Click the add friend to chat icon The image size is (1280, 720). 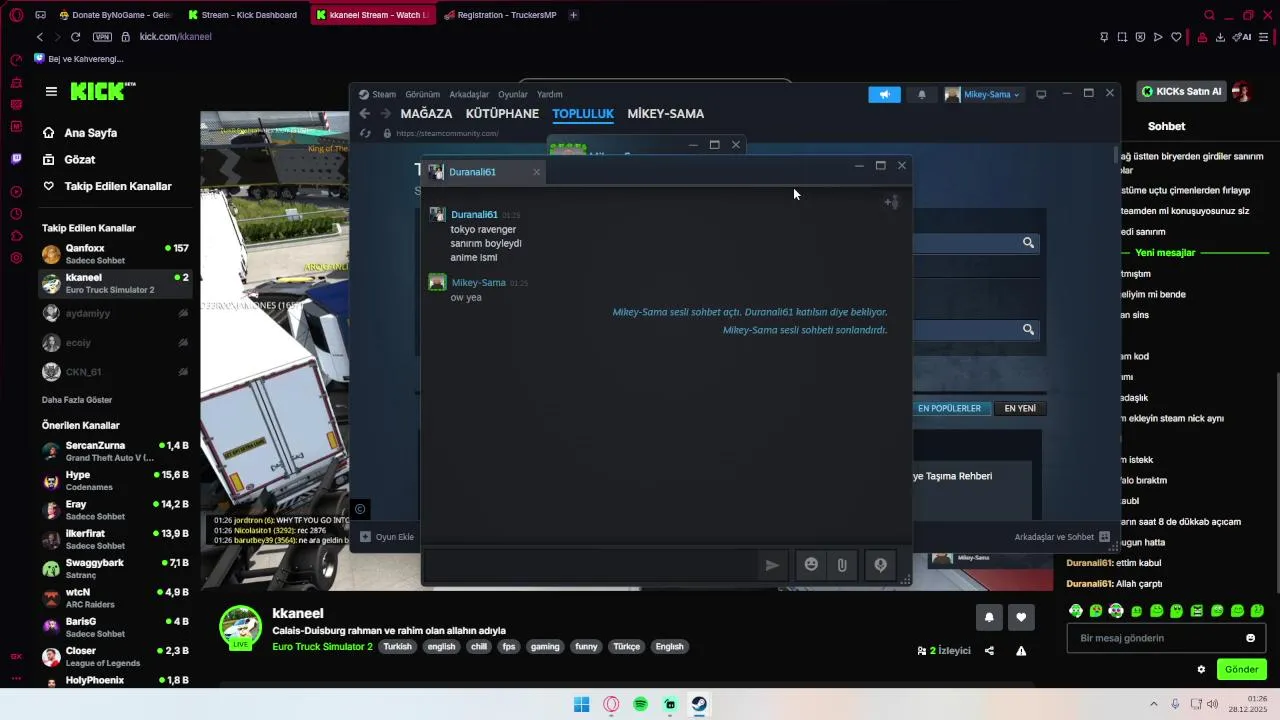coord(891,202)
